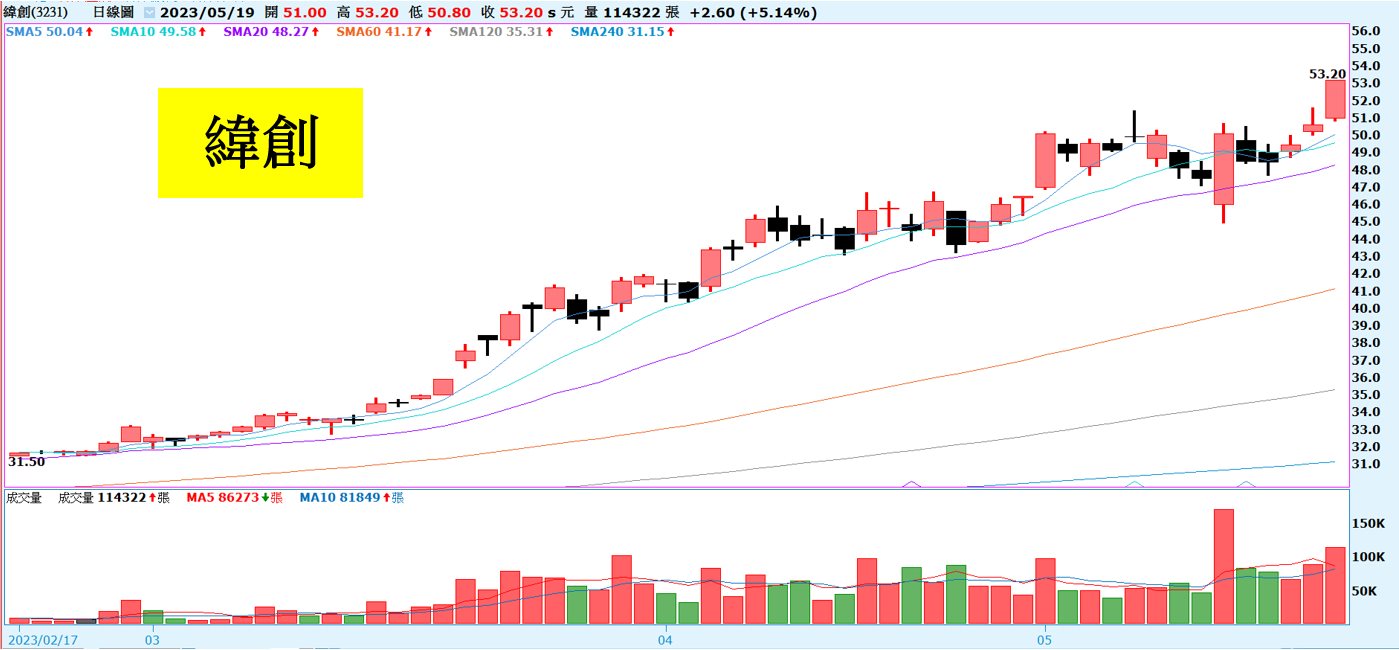Viewport: 1399px width, 650px height.
Task: Click the tallest volume bar in May
Action: click(x=1223, y=566)
